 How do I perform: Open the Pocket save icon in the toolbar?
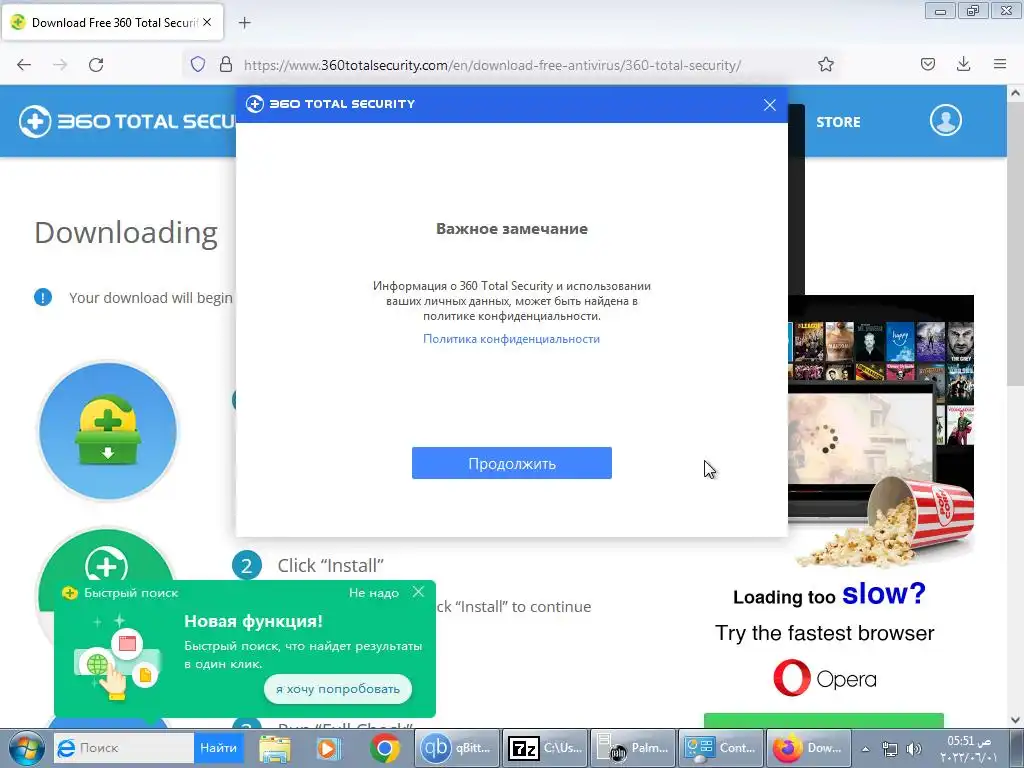click(927, 64)
